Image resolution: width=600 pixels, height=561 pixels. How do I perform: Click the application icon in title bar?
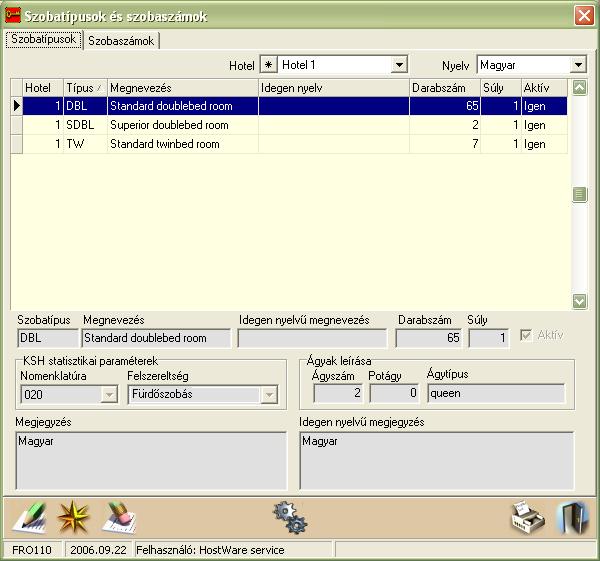tap(13, 16)
